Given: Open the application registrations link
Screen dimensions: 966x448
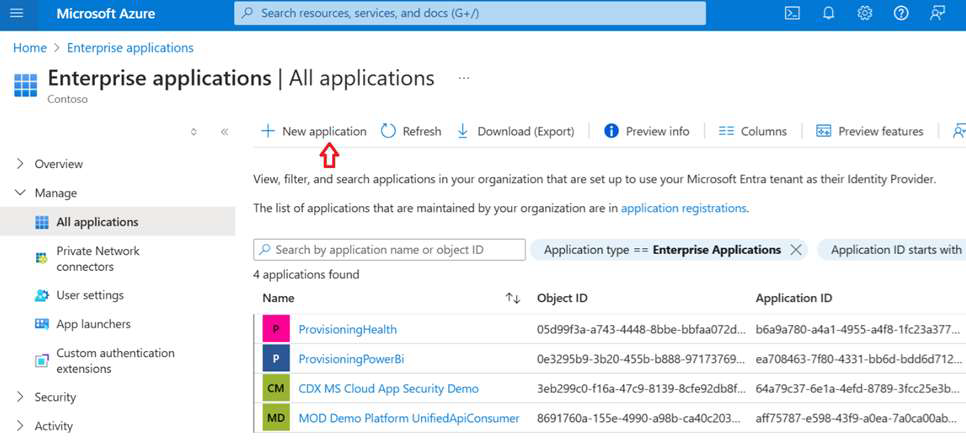Looking at the screenshot, I should [684, 208].
